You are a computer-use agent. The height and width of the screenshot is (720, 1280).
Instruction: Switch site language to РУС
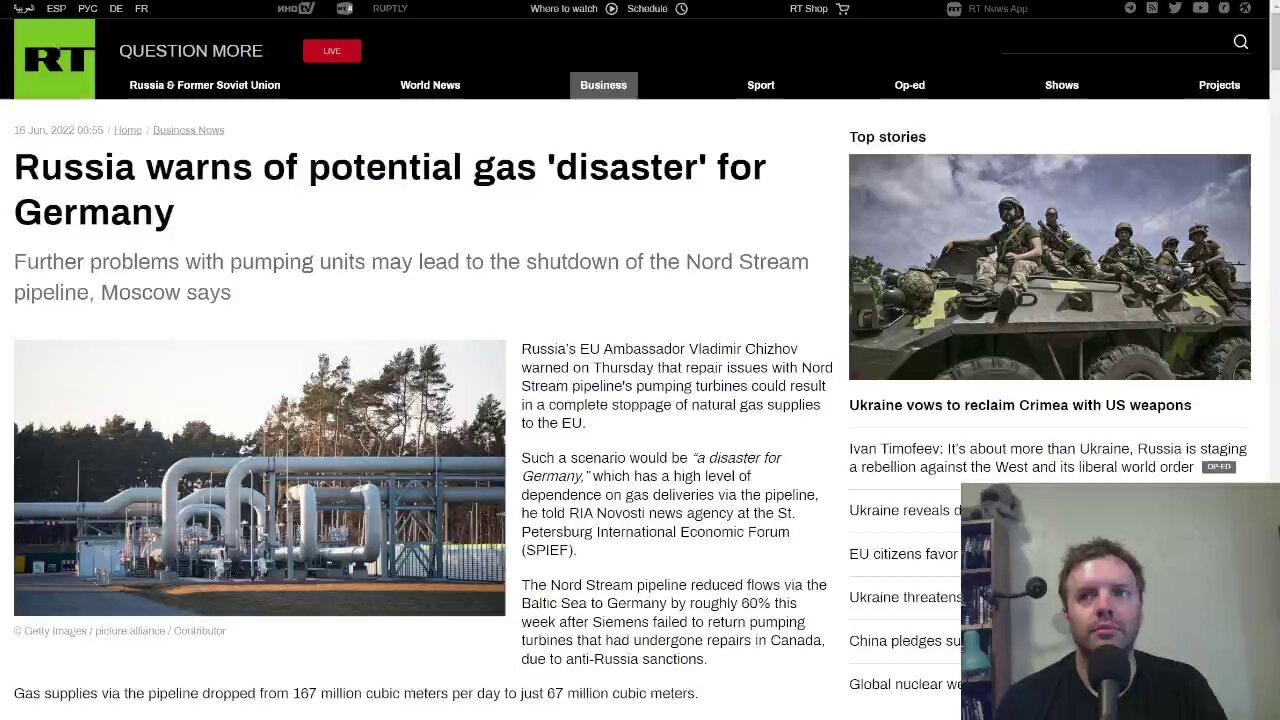point(87,8)
